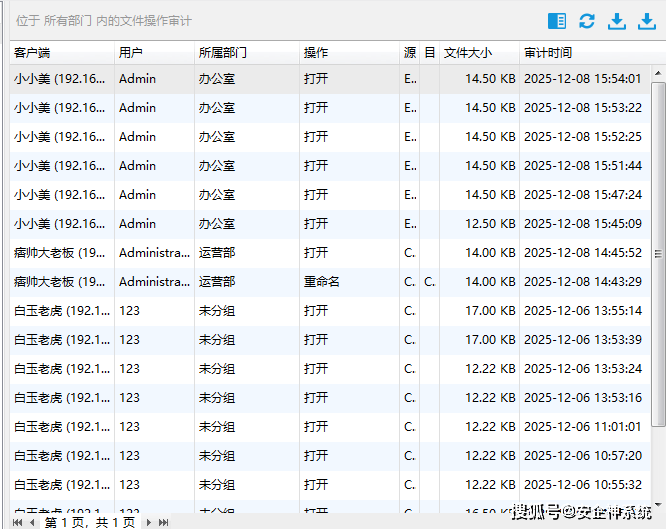Refresh the file operation audit list
Screen dimensions: 666x529
(587, 21)
